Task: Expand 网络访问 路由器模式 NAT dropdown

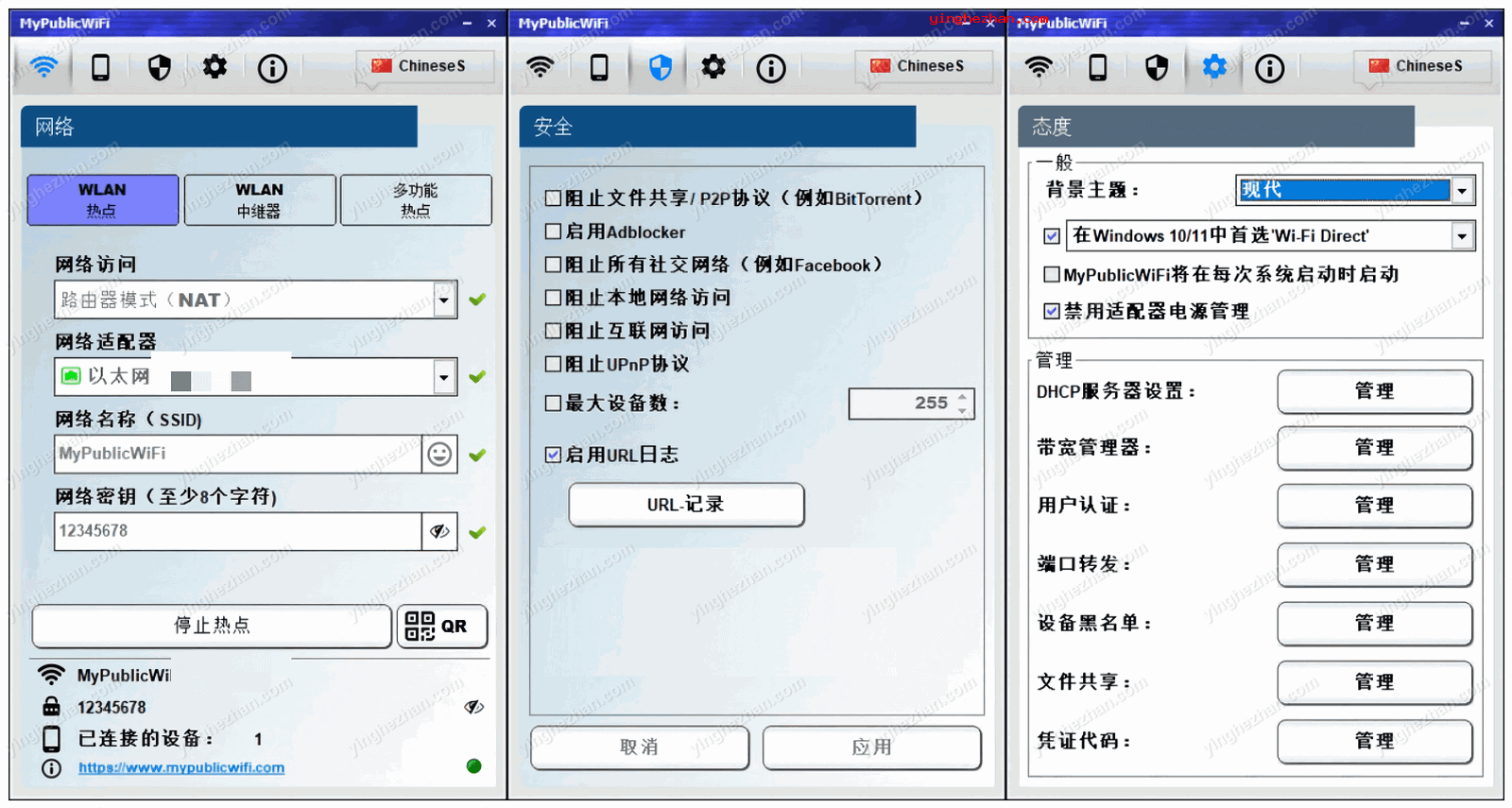Action: click(x=444, y=301)
